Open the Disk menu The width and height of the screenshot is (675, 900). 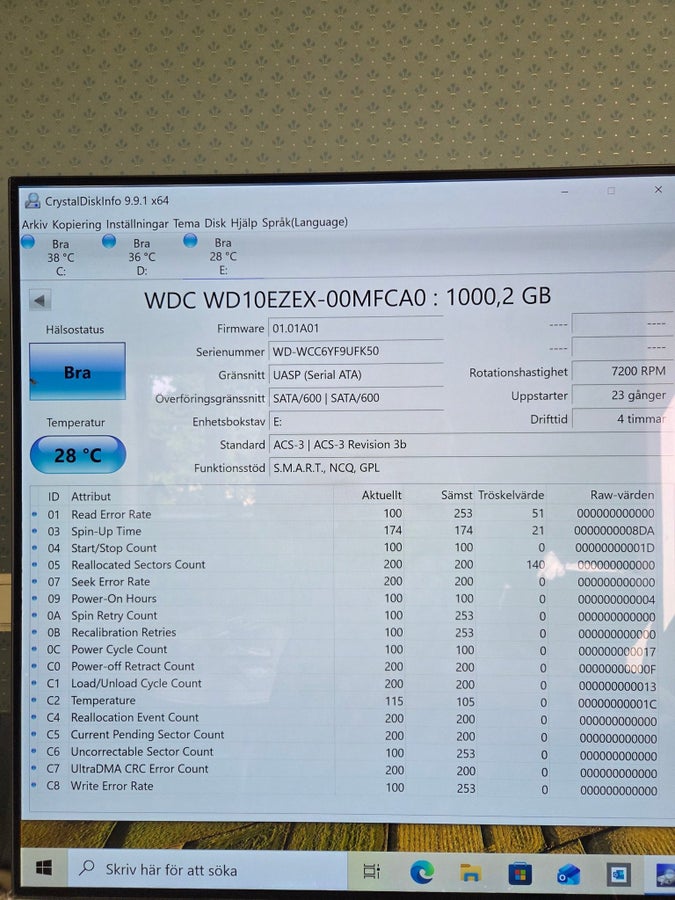[215, 223]
